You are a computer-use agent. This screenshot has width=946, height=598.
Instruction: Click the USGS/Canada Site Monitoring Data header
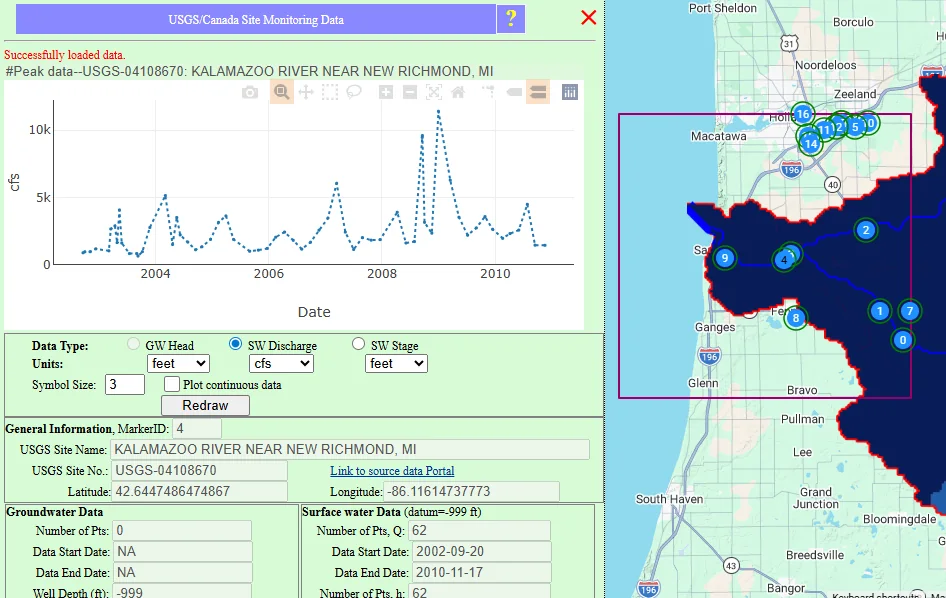(x=256, y=19)
